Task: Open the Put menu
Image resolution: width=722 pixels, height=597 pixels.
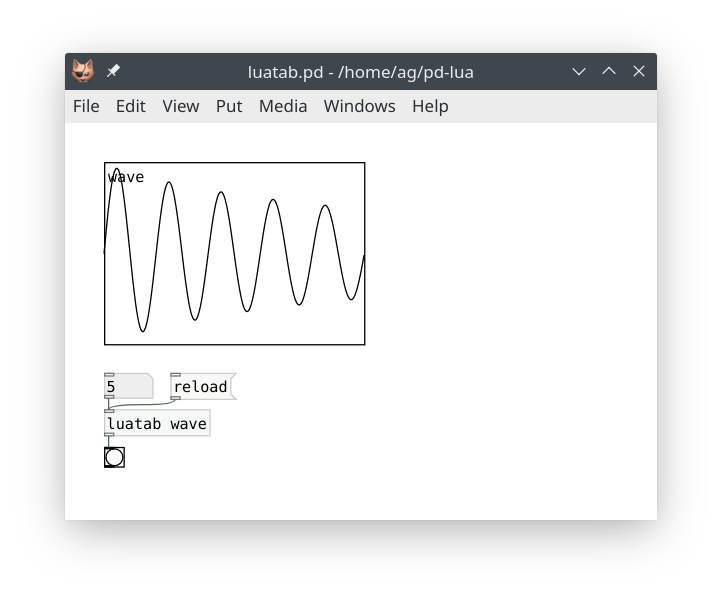Action: point(229,106)
